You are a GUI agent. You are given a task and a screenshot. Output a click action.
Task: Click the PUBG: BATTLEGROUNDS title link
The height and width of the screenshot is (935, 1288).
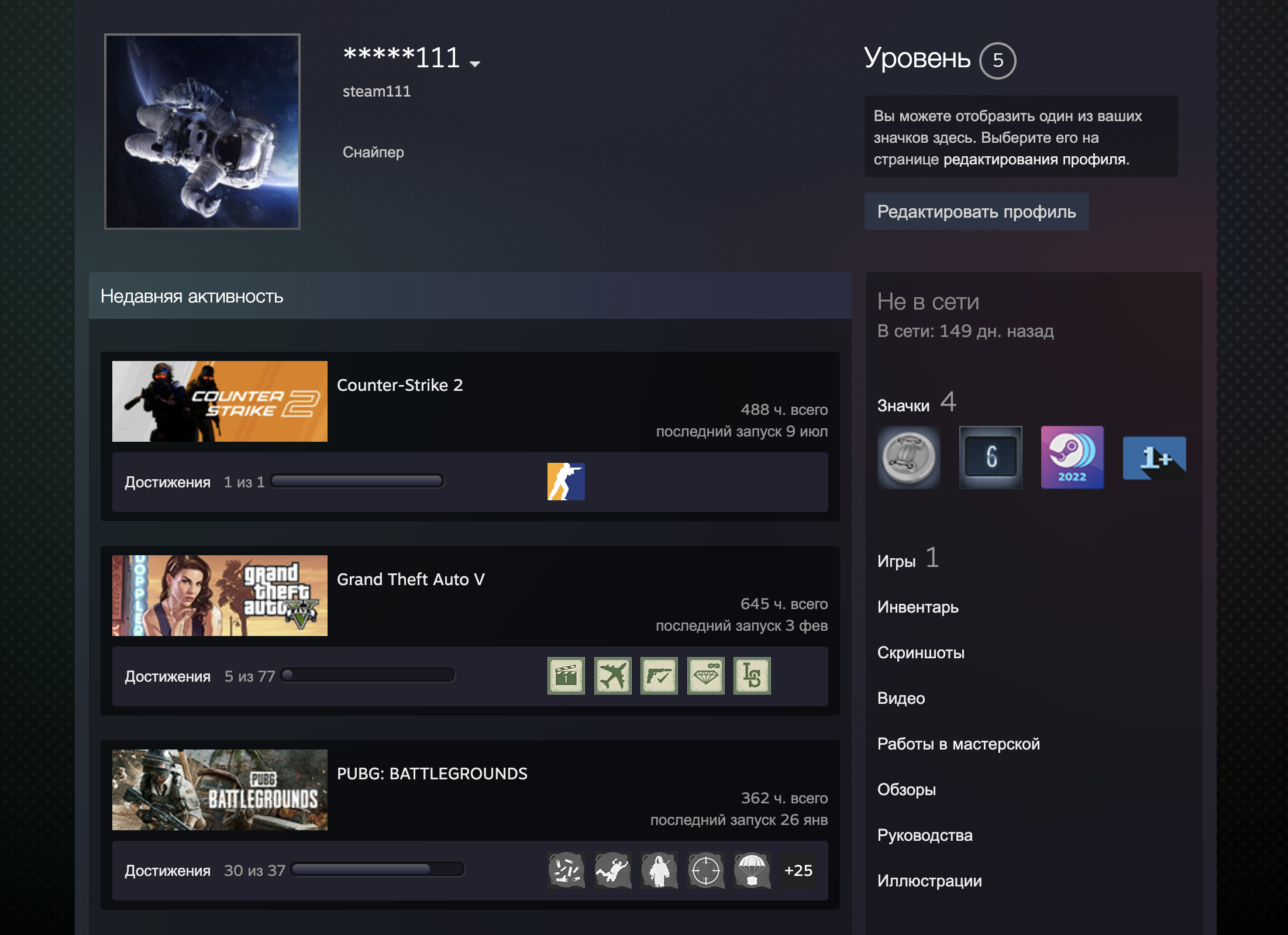pyautogui.click(x=432, y=774)
